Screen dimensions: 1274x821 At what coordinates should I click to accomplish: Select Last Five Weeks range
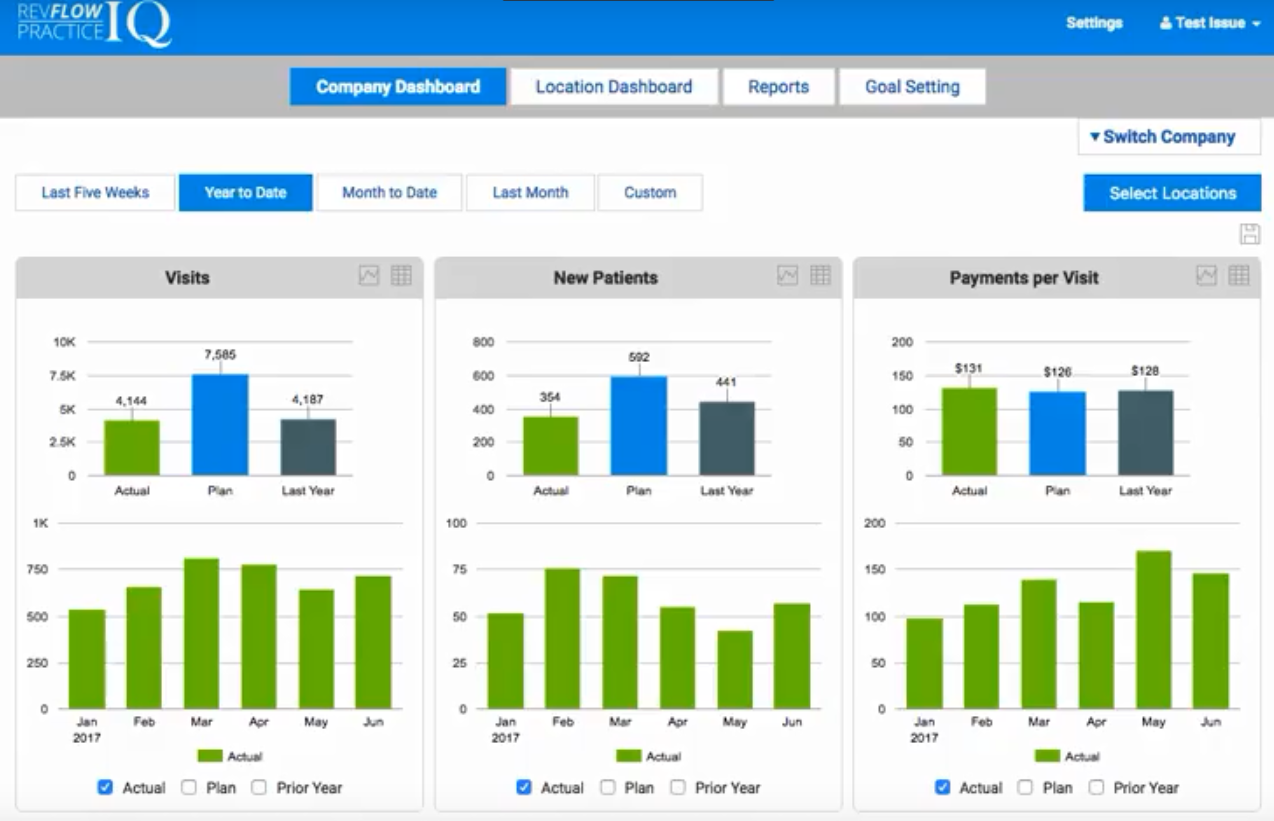coord(95,193)
